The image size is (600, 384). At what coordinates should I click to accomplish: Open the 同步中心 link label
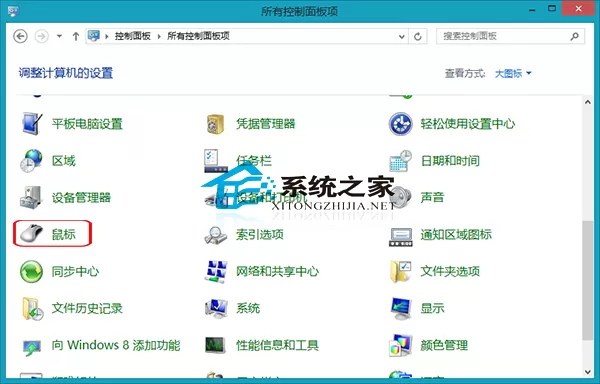pos(75,272)
